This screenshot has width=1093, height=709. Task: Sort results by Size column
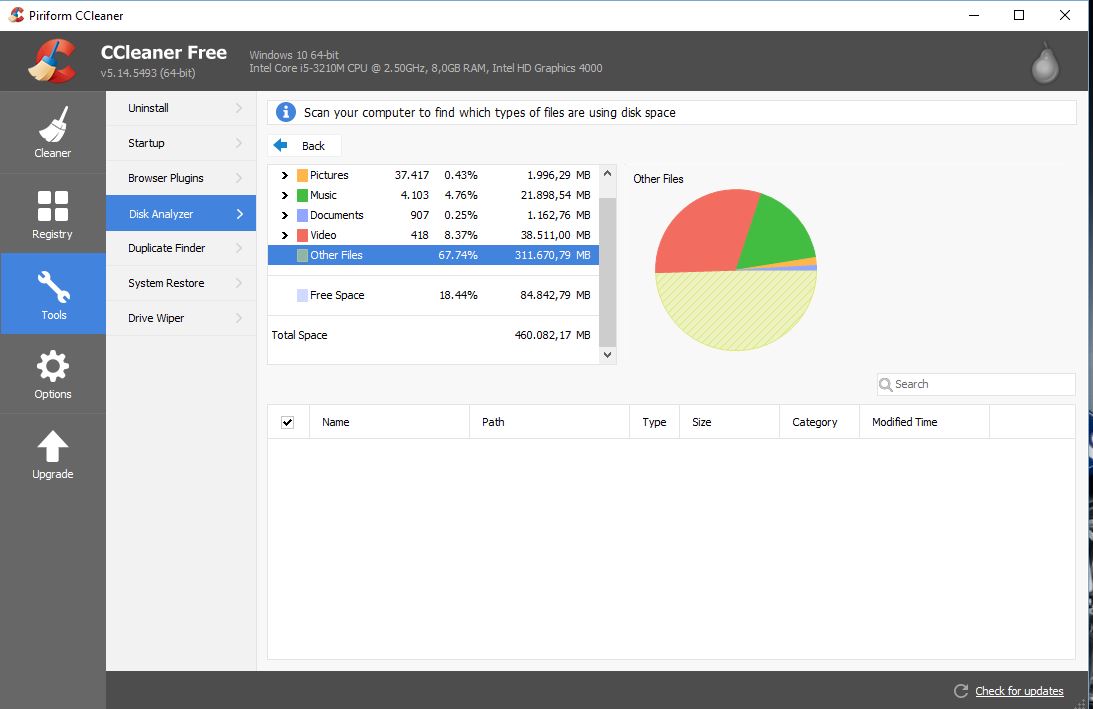coord(729,422)
